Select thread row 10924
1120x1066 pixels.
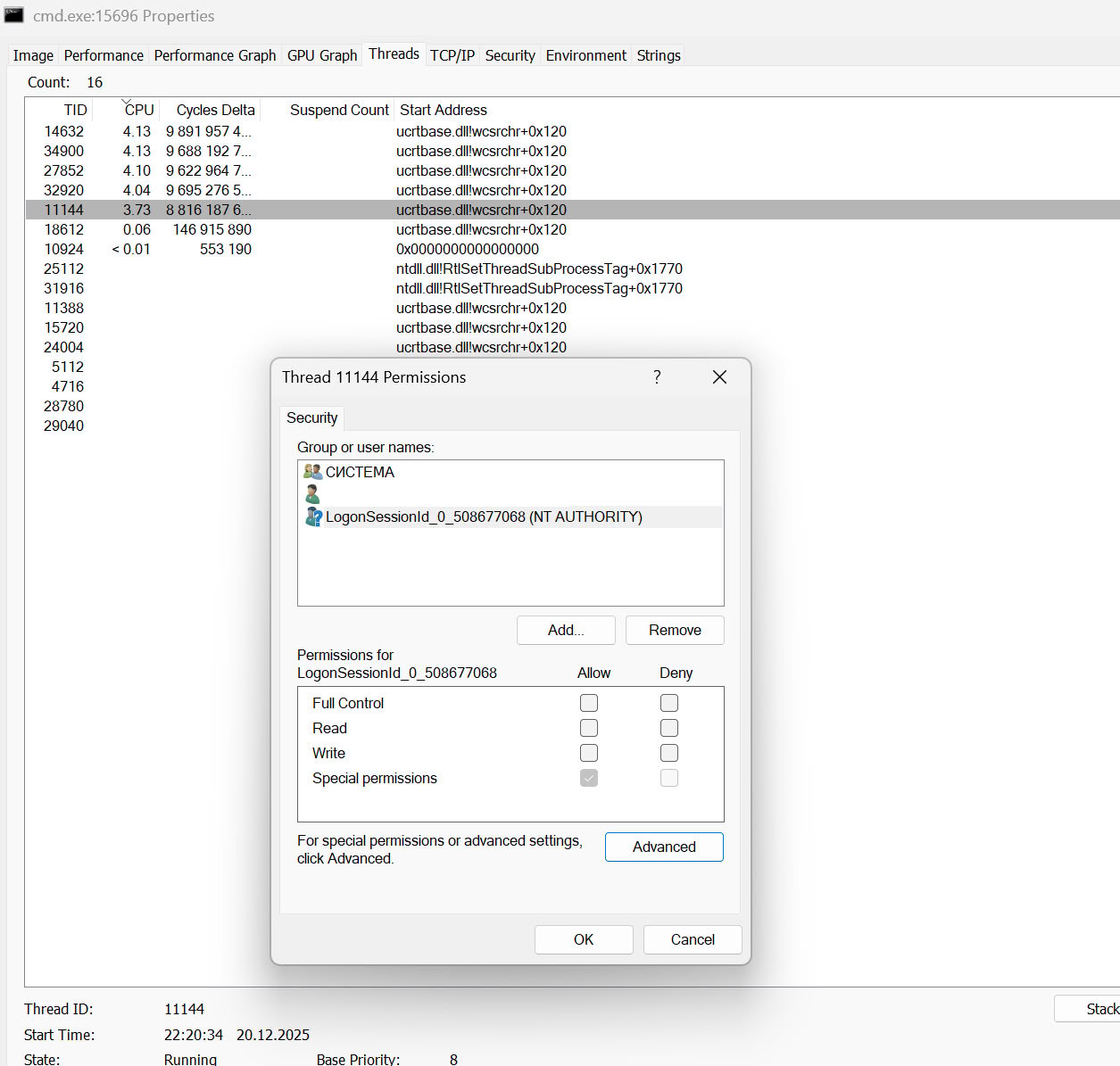click(572, 249)
